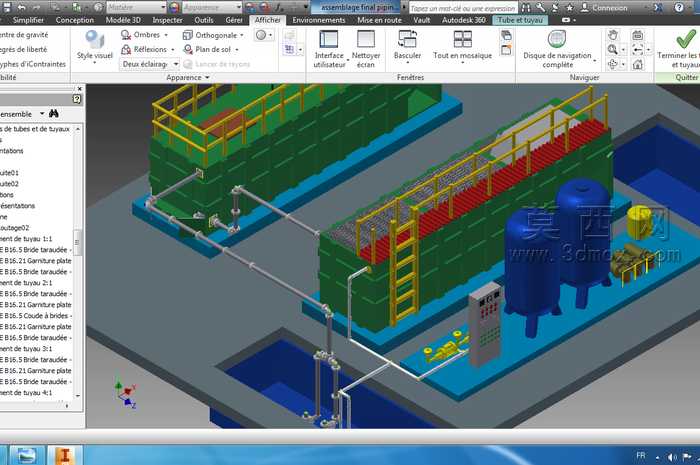Viewport: 700px width, 465px height.
Task: Open the Ombres dropdown arrow
Action: (x=166, y=35)
